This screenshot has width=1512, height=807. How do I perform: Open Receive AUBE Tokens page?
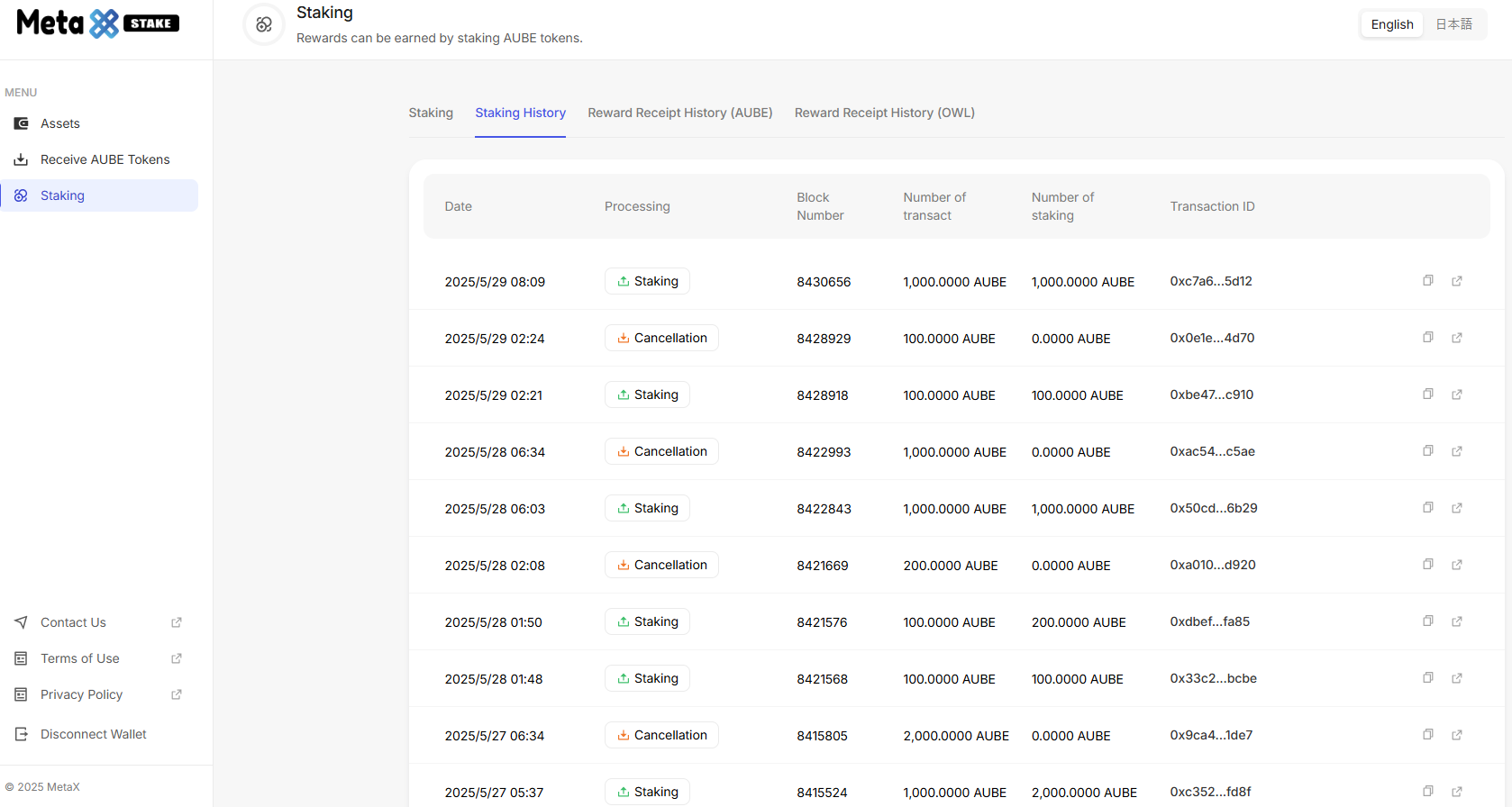[105, 159]
